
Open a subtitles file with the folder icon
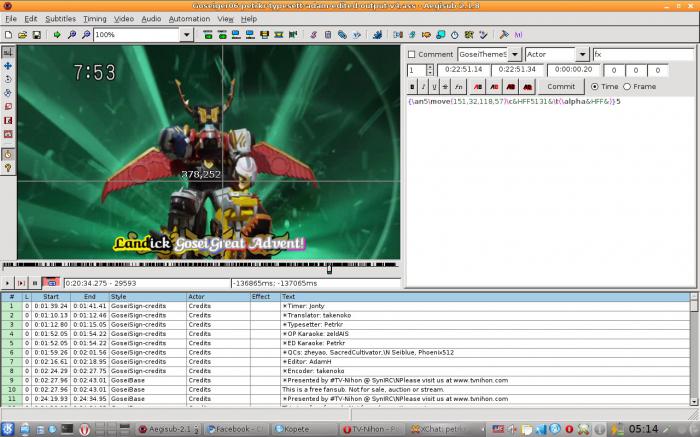pyautogui.click(x=22, y=34)
